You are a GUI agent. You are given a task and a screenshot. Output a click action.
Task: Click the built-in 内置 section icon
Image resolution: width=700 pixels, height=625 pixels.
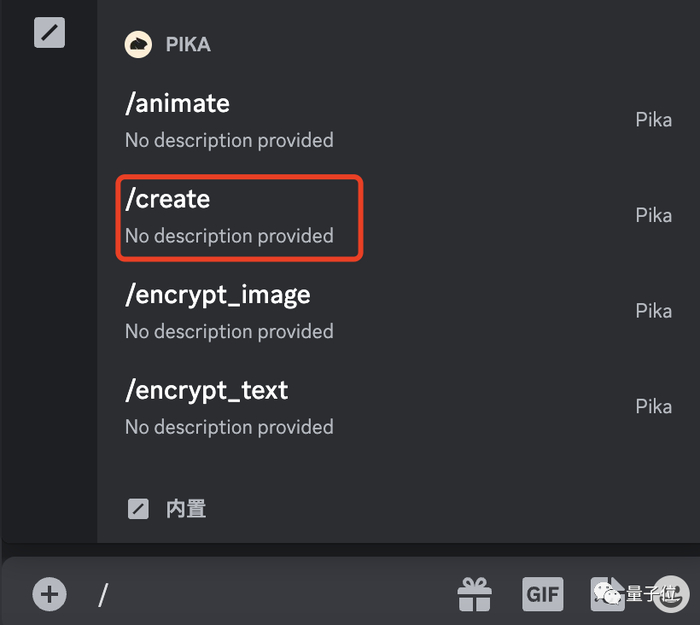[x=139, y=509]
